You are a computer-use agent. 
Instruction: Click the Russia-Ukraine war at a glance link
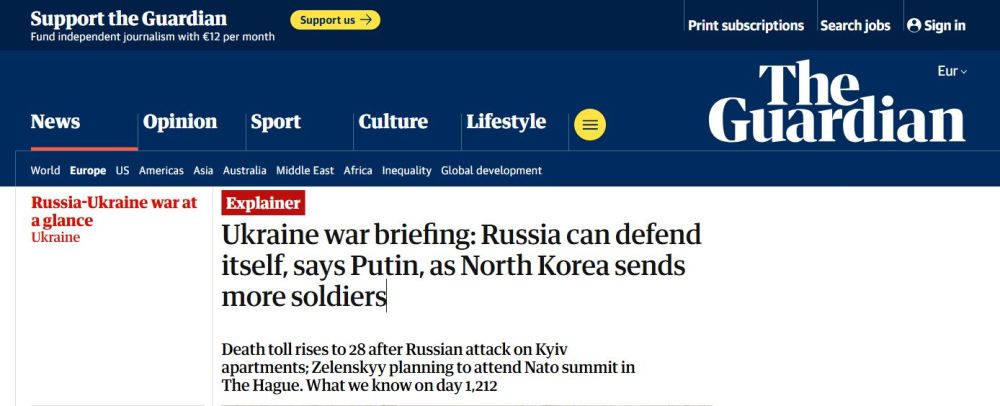click(x=114, y=211)
